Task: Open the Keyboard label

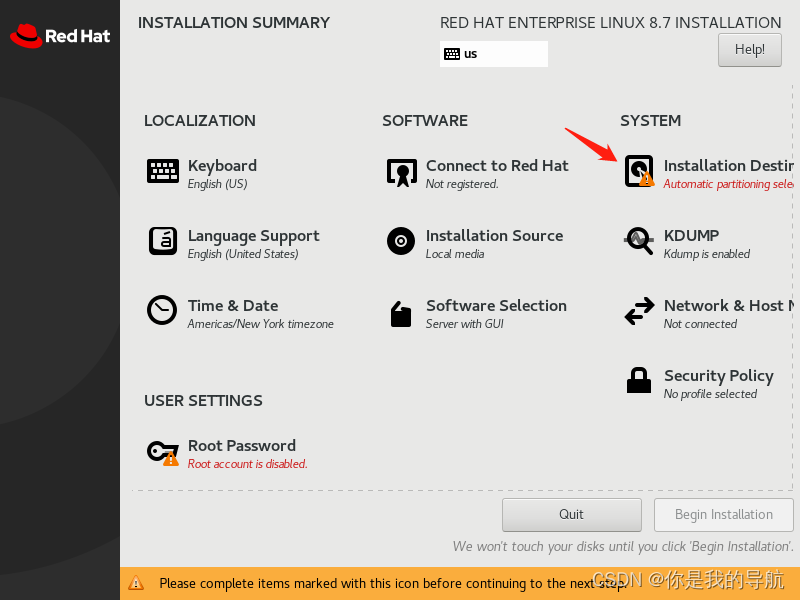Action: click(x=222, y=166)
